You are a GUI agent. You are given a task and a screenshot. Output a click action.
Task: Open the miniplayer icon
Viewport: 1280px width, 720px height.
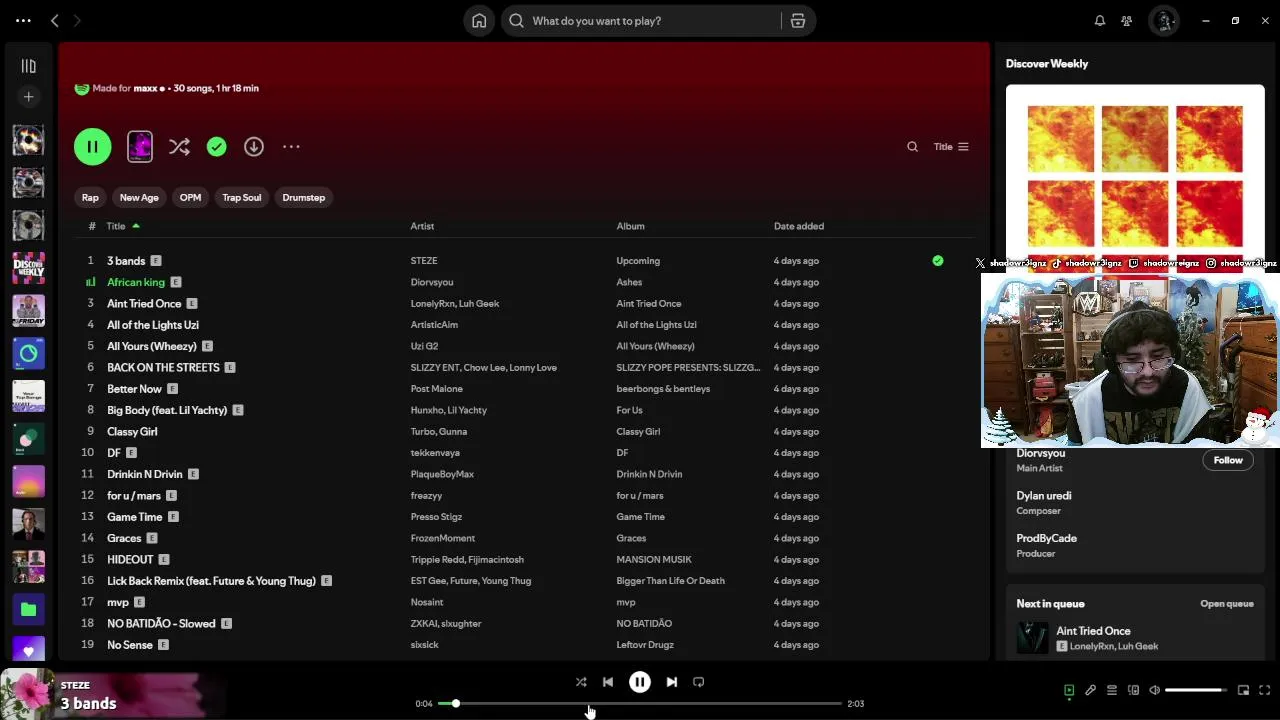point(1243,690)
